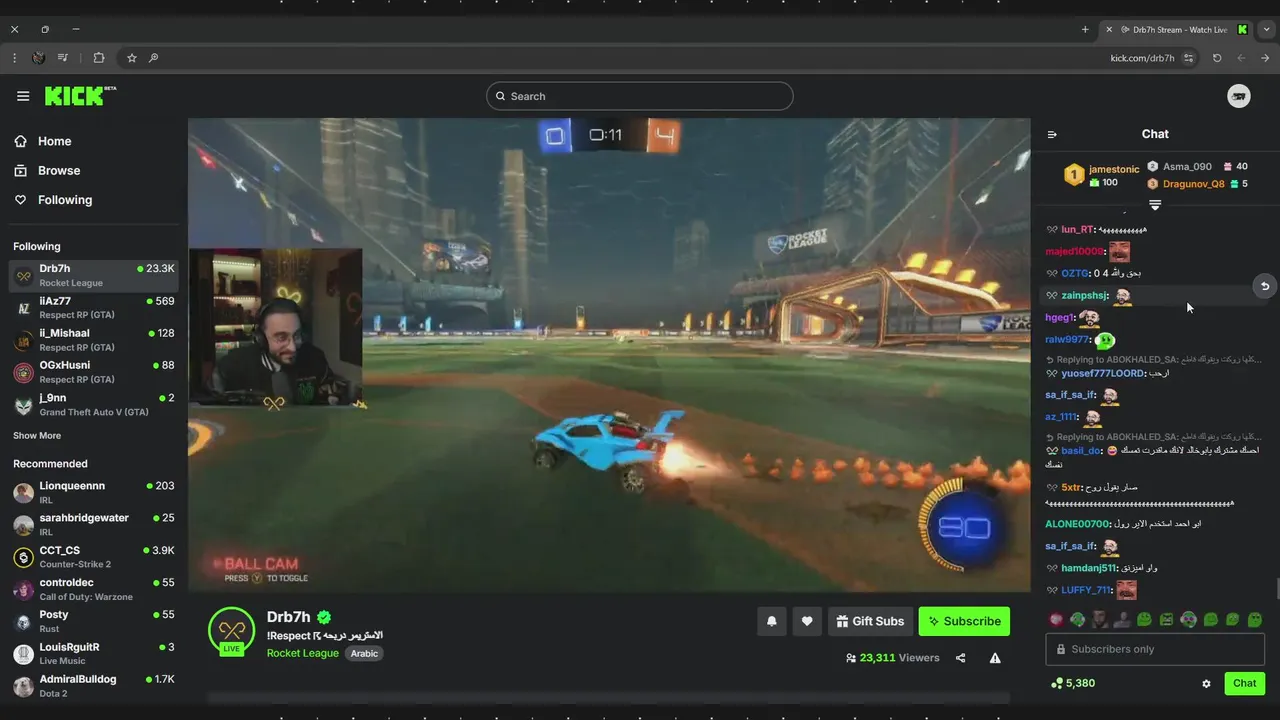Open Rocket League category link

coord(303,653)
